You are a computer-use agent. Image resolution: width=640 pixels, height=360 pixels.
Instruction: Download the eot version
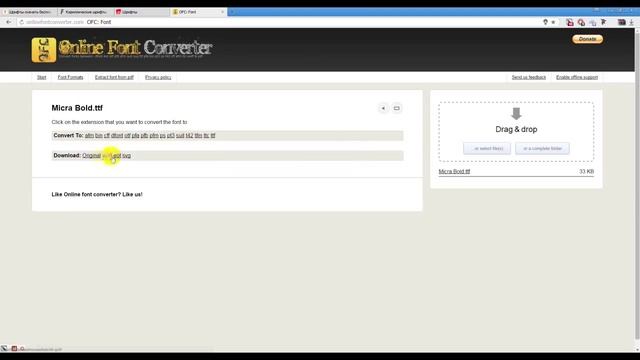point(117,156)
